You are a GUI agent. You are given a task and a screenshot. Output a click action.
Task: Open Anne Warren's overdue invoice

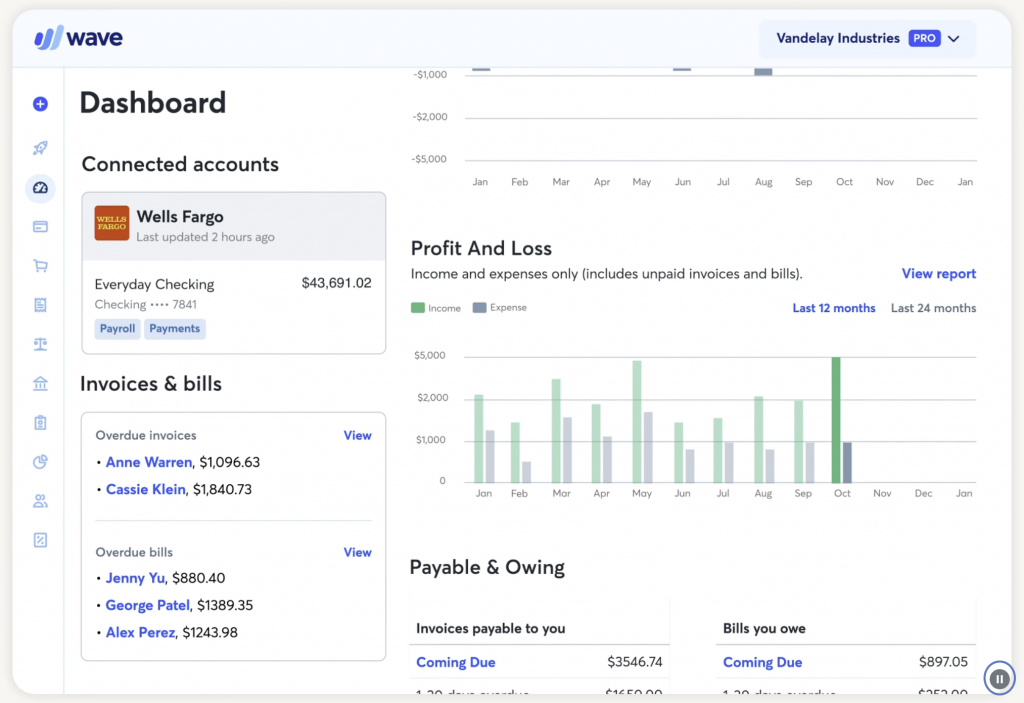149,463
